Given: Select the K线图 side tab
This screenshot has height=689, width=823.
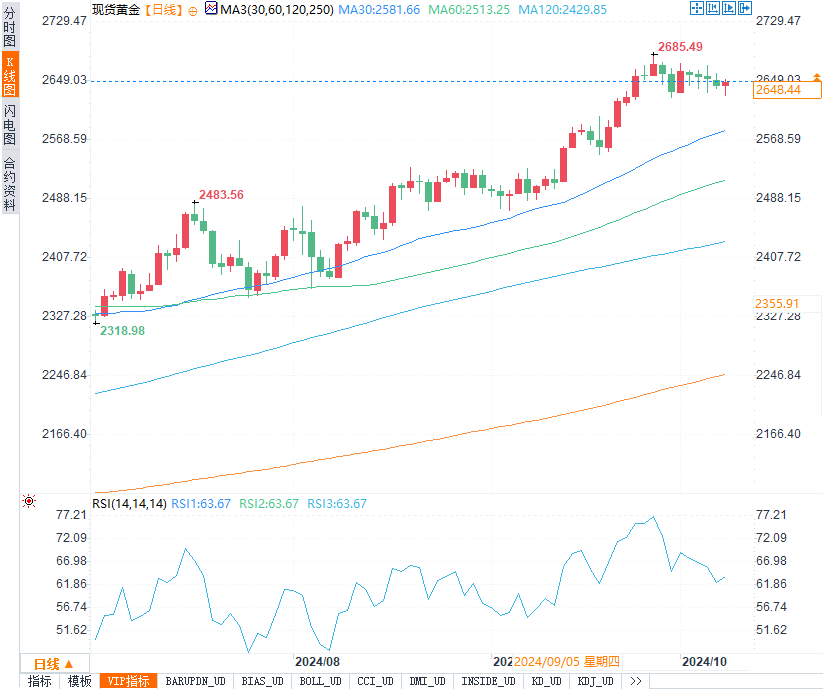Looking at the screenshot, I should point(9,76).
